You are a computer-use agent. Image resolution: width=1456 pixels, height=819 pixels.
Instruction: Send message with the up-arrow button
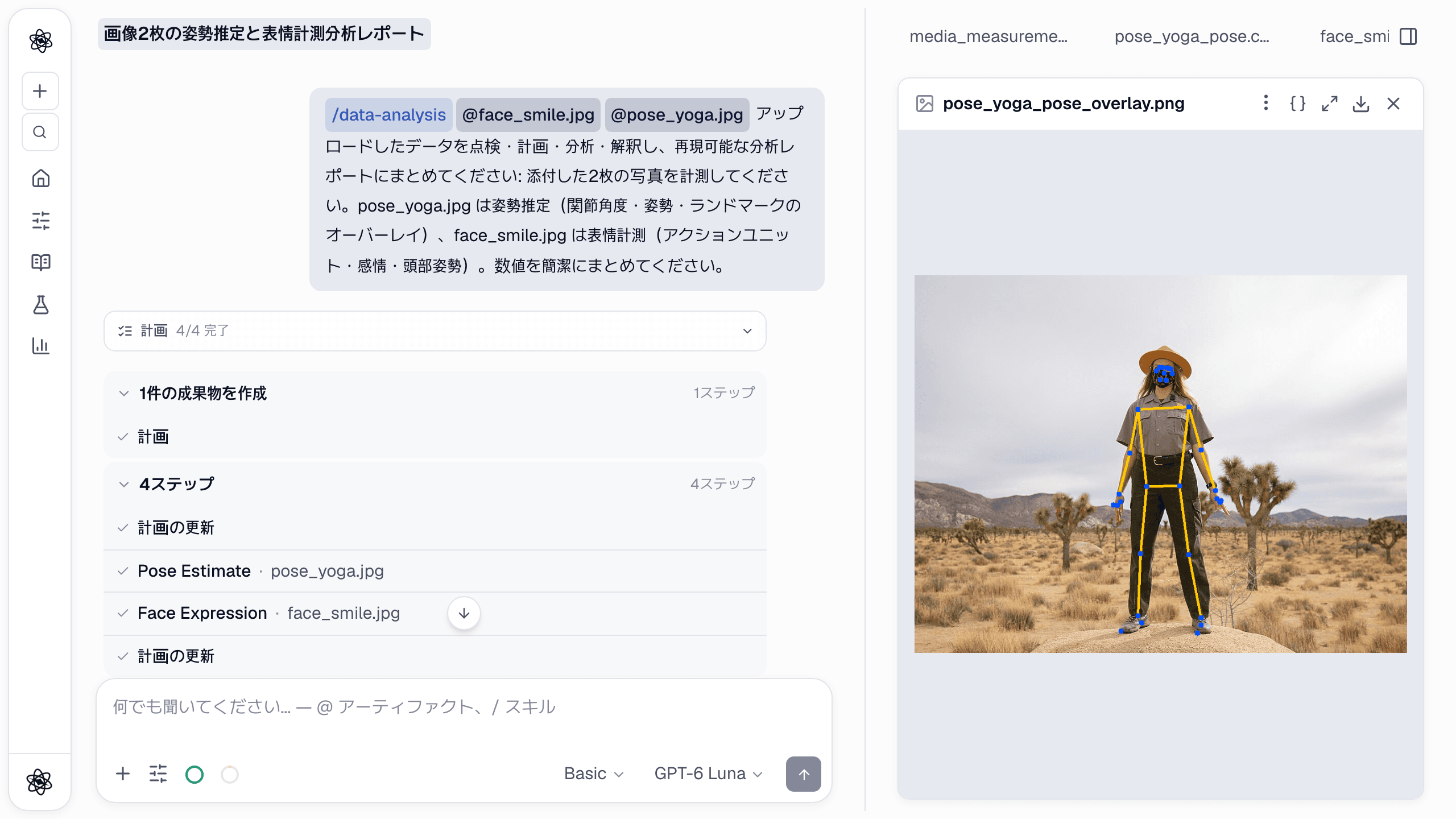click(x=803, y=773)
